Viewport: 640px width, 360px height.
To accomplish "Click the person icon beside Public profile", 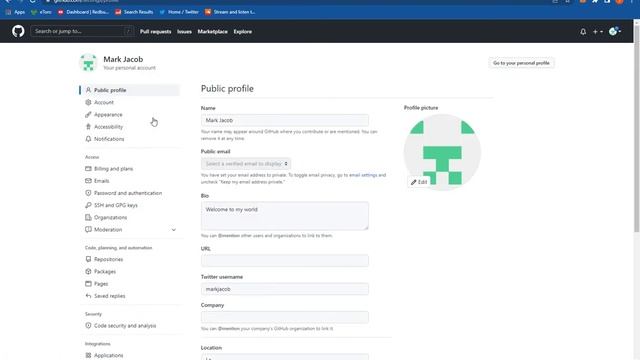I will click(x=88, y=90).
